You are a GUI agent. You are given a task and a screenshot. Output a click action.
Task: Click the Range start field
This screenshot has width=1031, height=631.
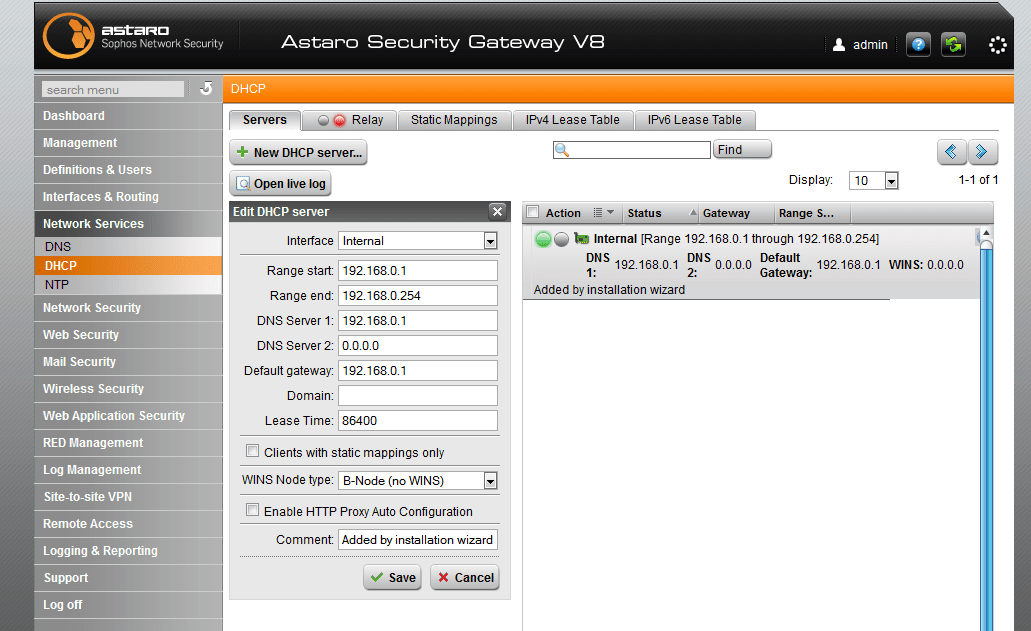pyautogui.click(x=418, y=271)
